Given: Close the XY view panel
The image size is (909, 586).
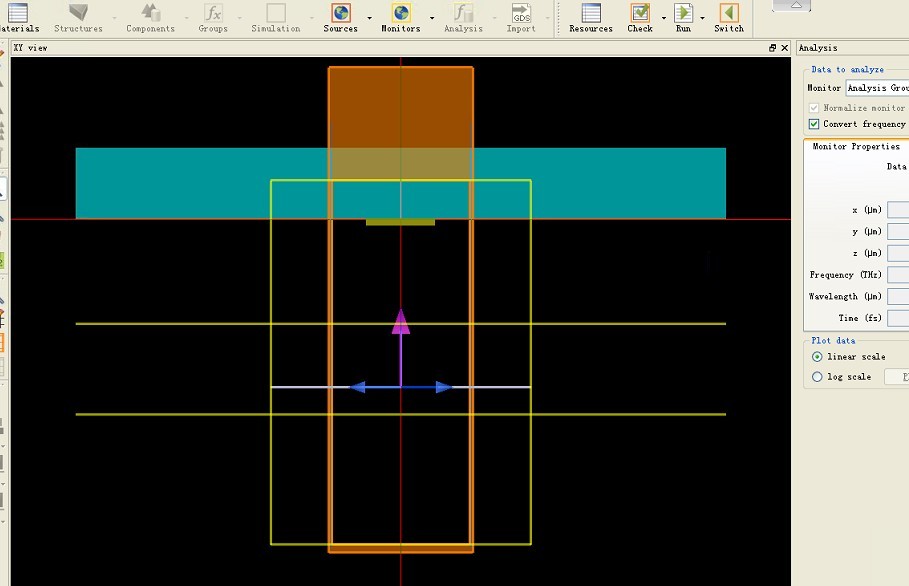Looking at the screenshot, I should (x=784, y=48).
